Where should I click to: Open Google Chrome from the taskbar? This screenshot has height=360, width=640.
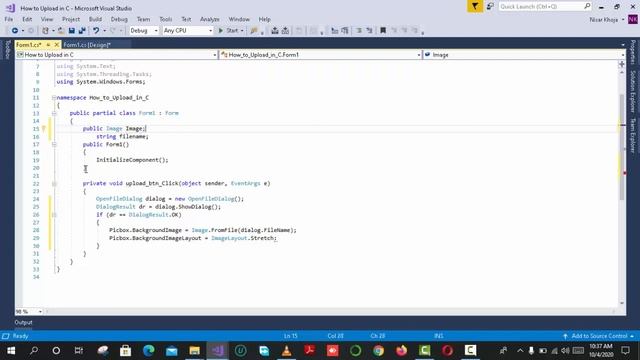[378, 351]
